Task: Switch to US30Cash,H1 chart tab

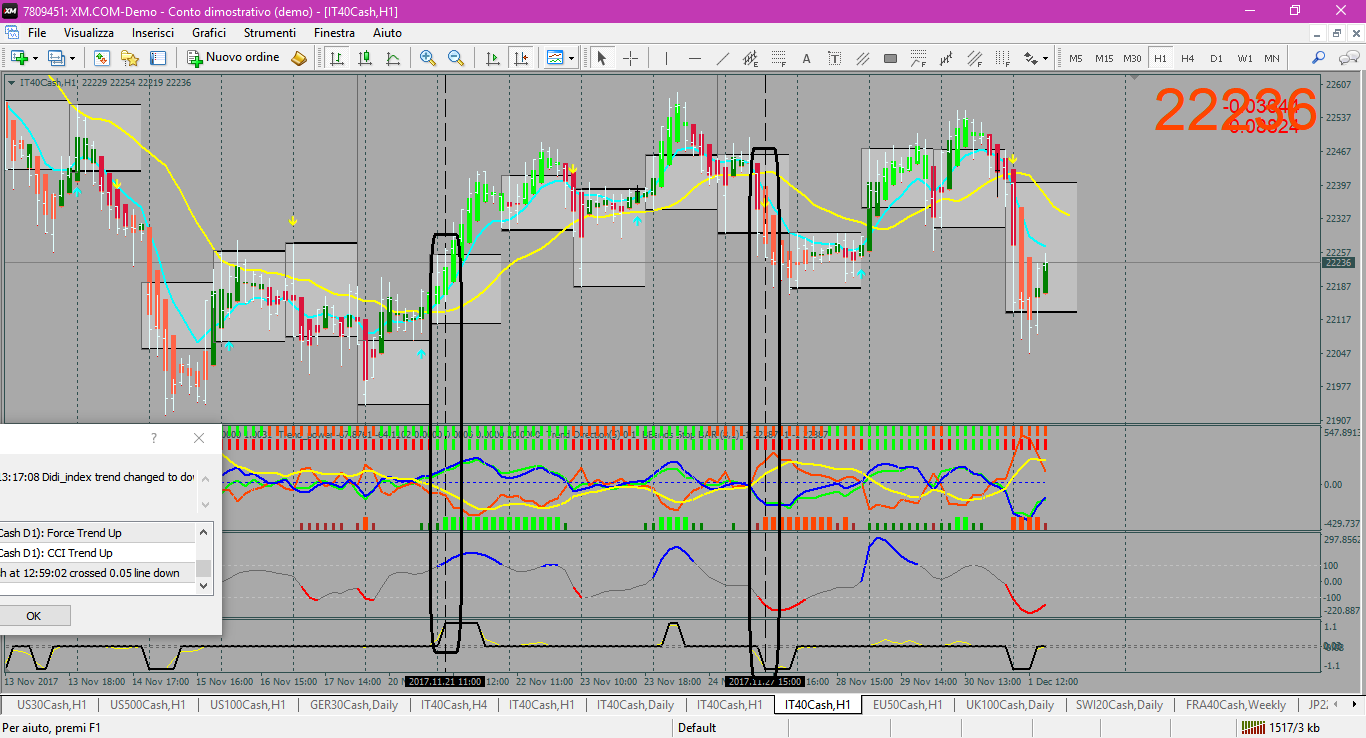Action: [x=52, y=705]
